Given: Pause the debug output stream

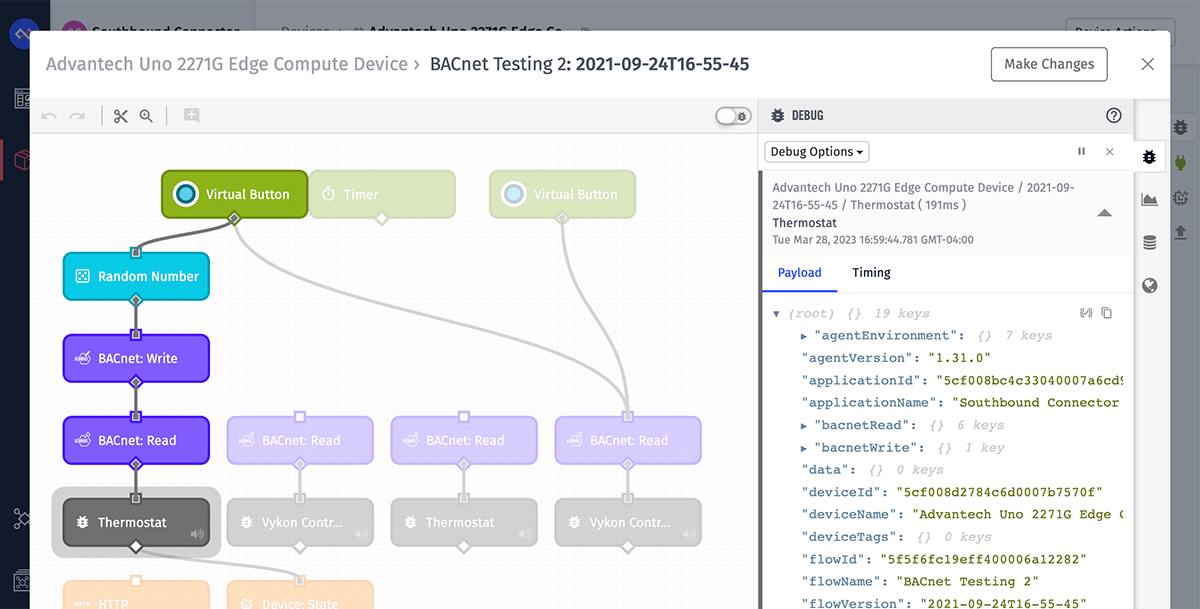Looking at the screenshot, I should (1081, 152).
